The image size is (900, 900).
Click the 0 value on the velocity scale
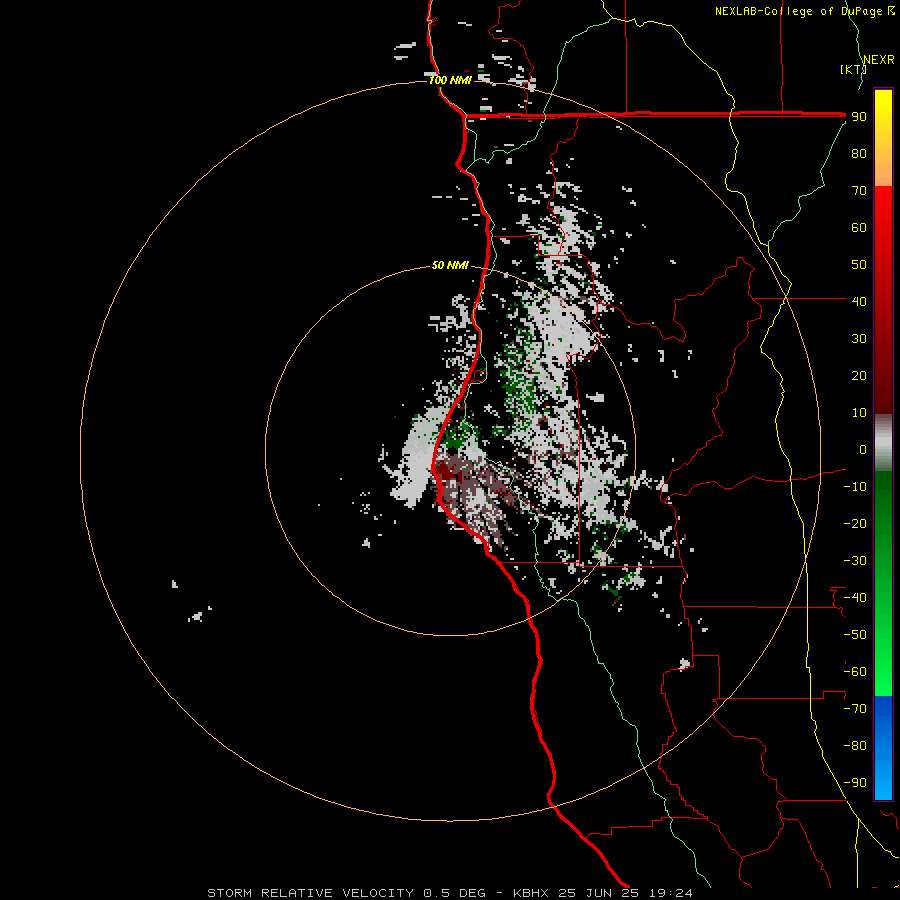[x=863, y=449]
